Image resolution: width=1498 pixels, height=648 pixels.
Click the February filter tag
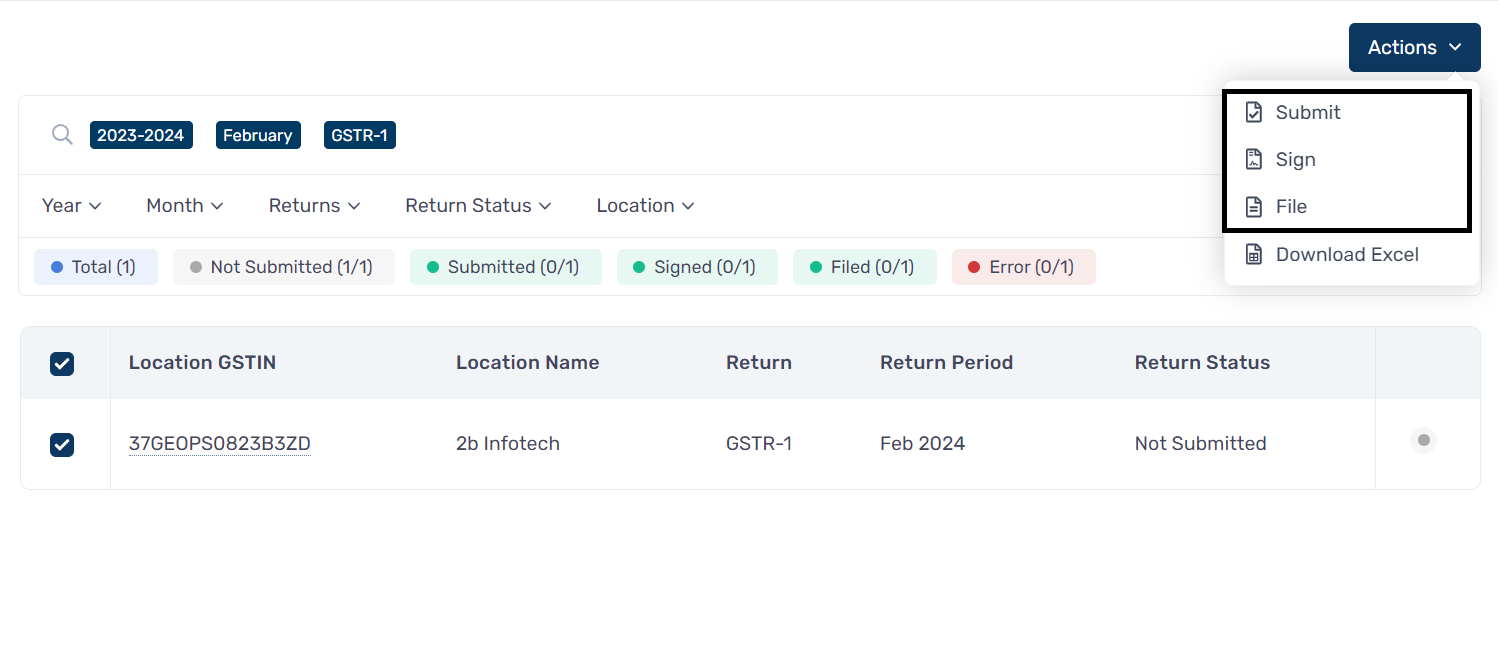(x=258, y=136)
